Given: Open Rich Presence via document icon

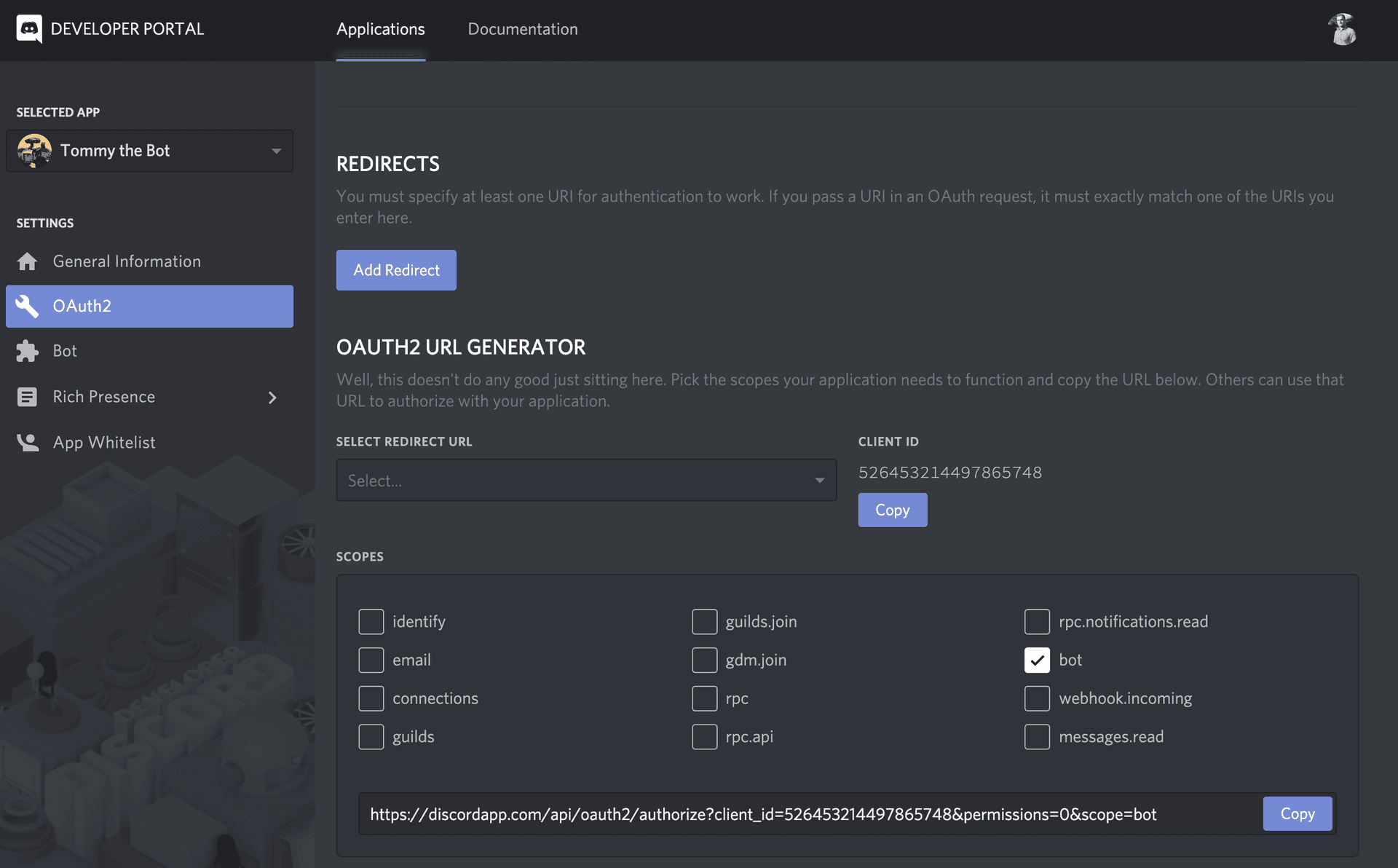Looking at the screenshot, I should pos(27,397).
